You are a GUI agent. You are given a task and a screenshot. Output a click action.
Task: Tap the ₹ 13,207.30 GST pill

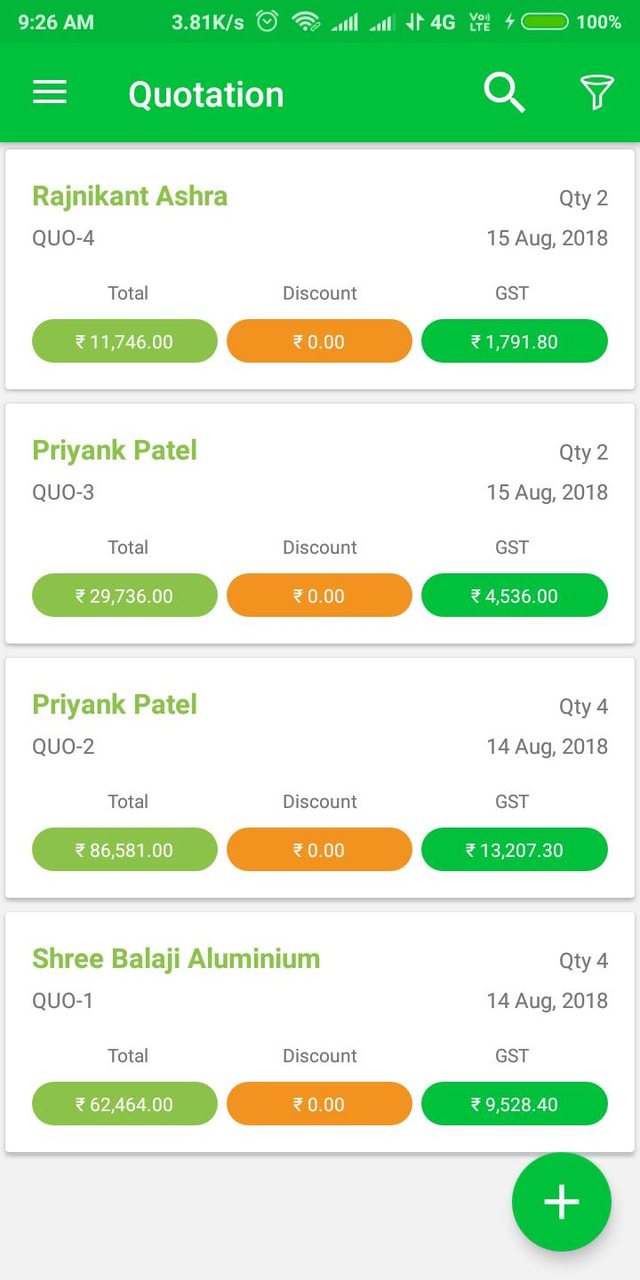pyautogui.click(x=514, y=850)
